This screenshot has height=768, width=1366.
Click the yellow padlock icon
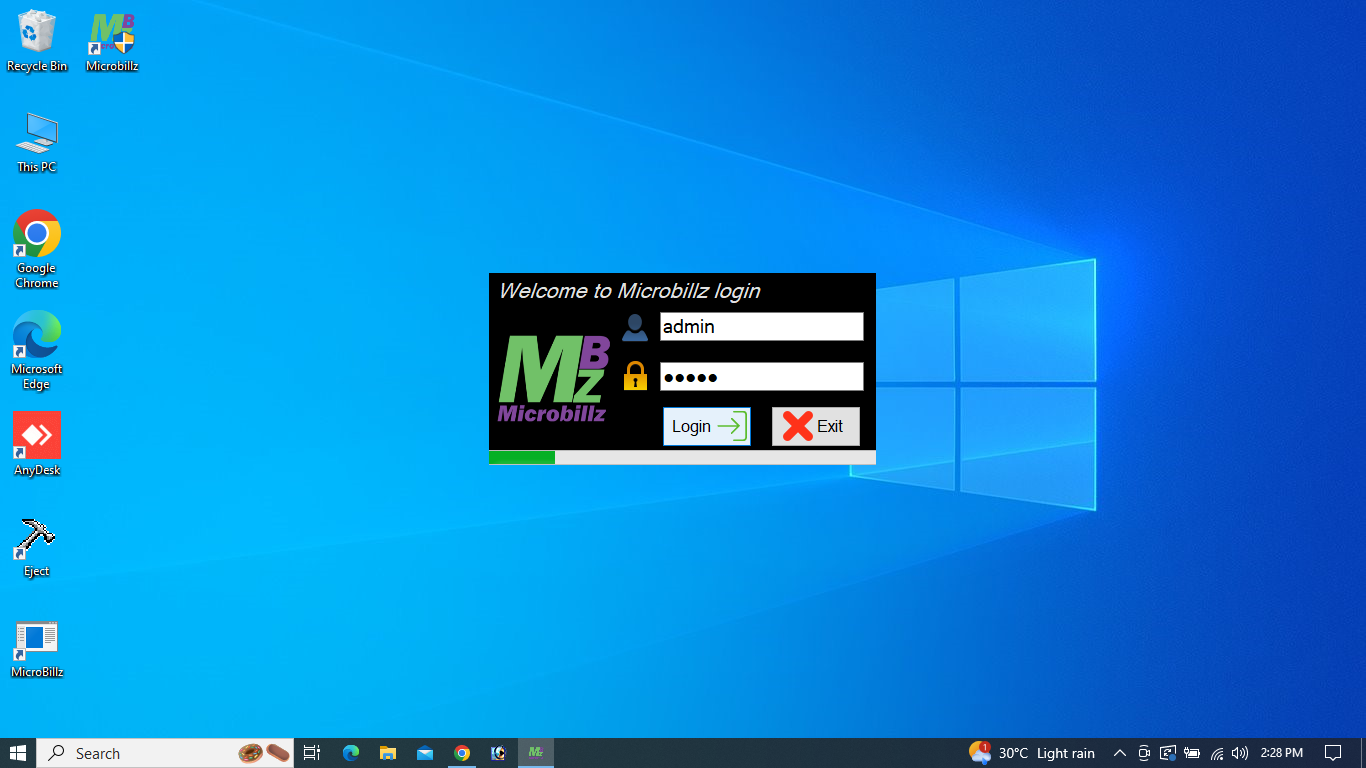tap(635, 377)
